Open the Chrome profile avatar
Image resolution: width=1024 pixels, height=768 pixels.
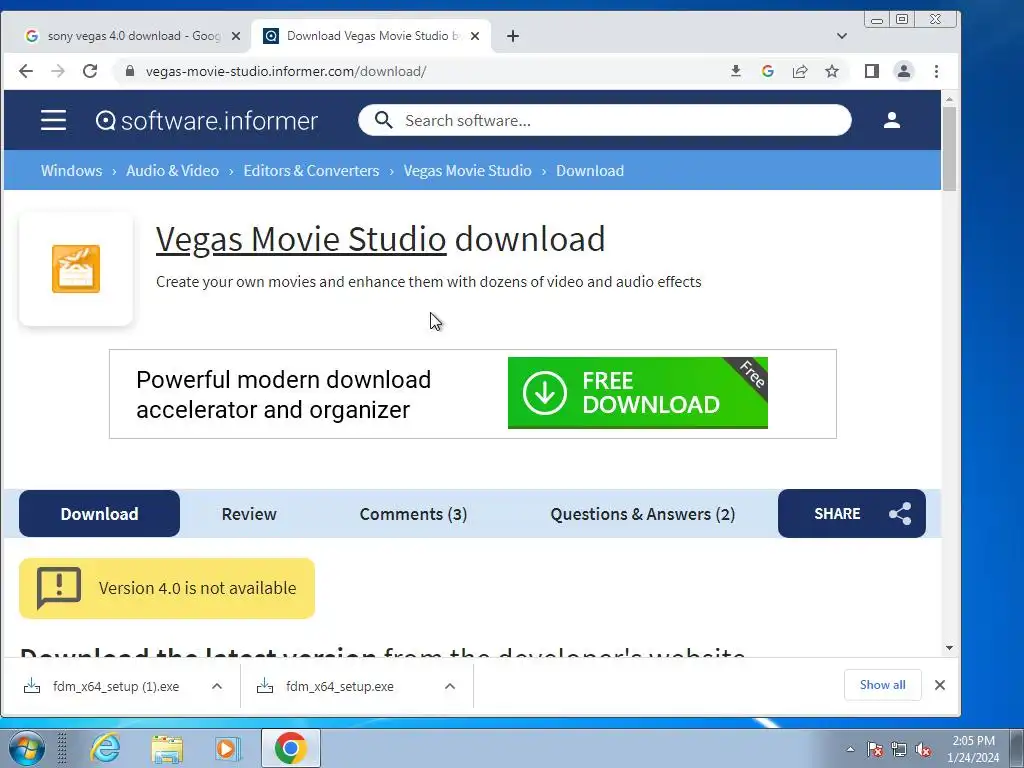[904, 71]
